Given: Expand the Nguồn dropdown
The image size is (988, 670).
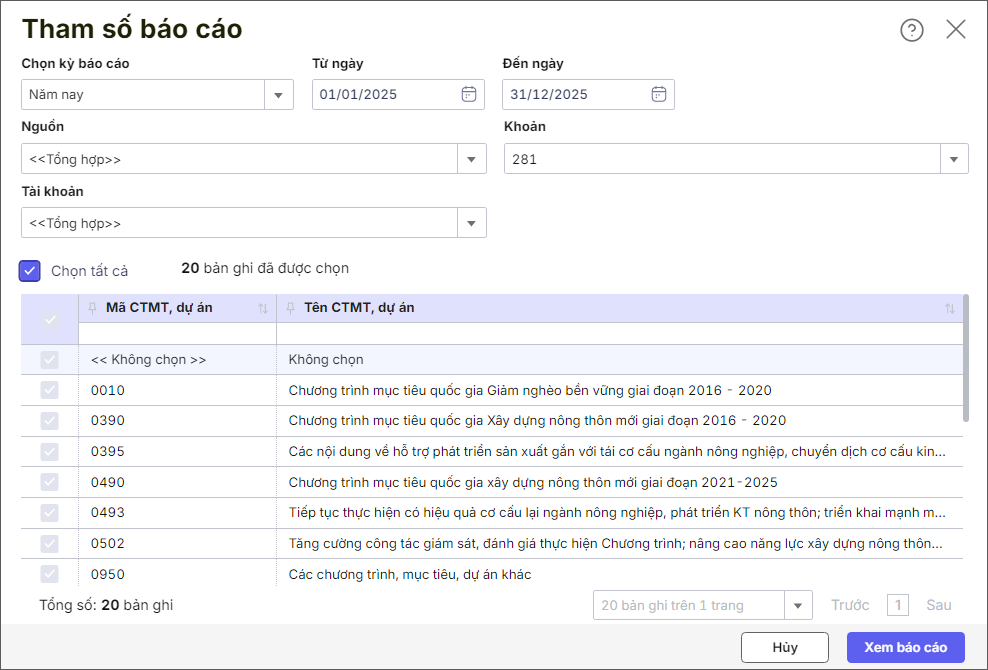Looking at the screenshot, I should tap(471, 159).
